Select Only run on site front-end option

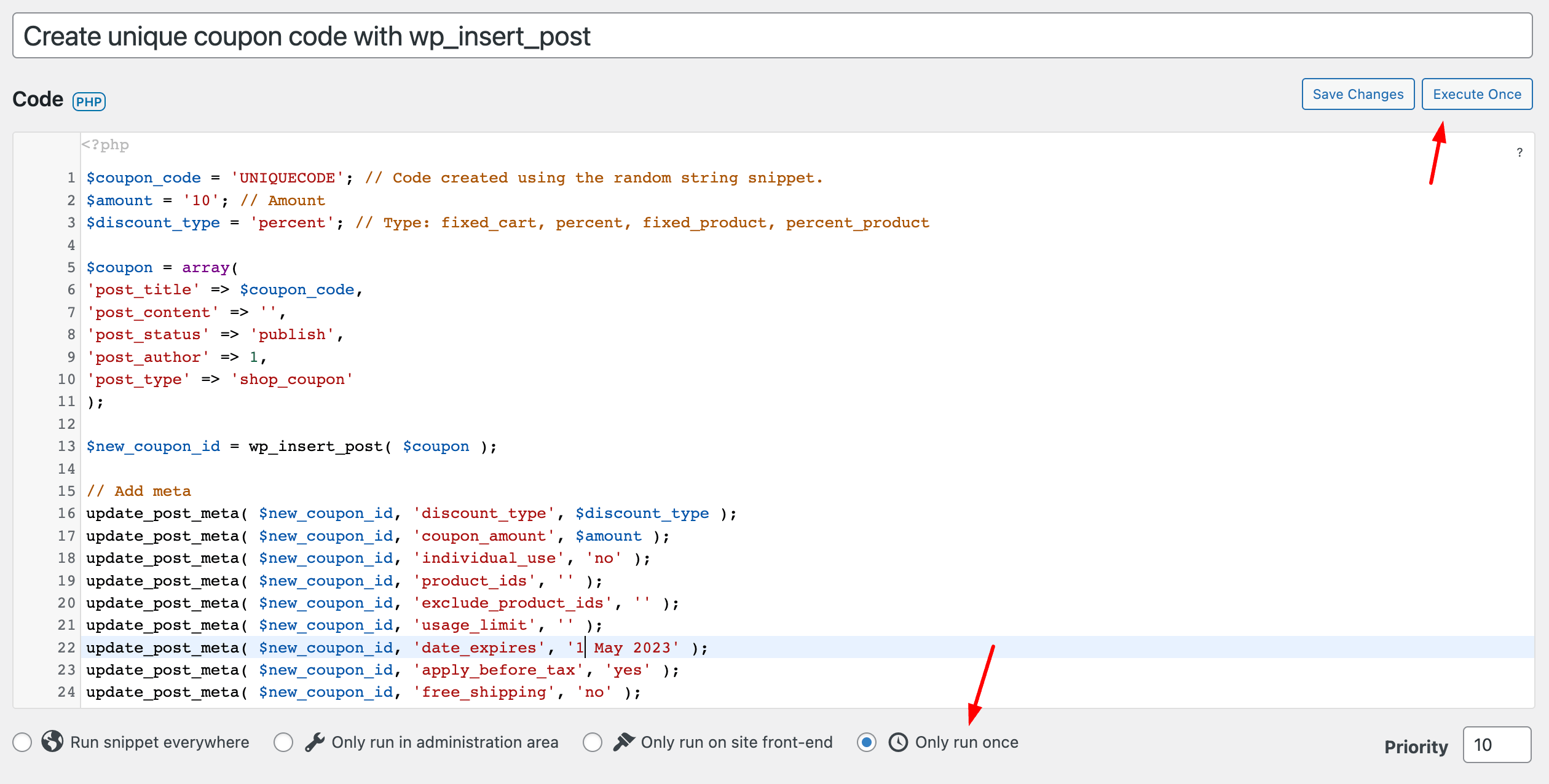pos(592,742)
